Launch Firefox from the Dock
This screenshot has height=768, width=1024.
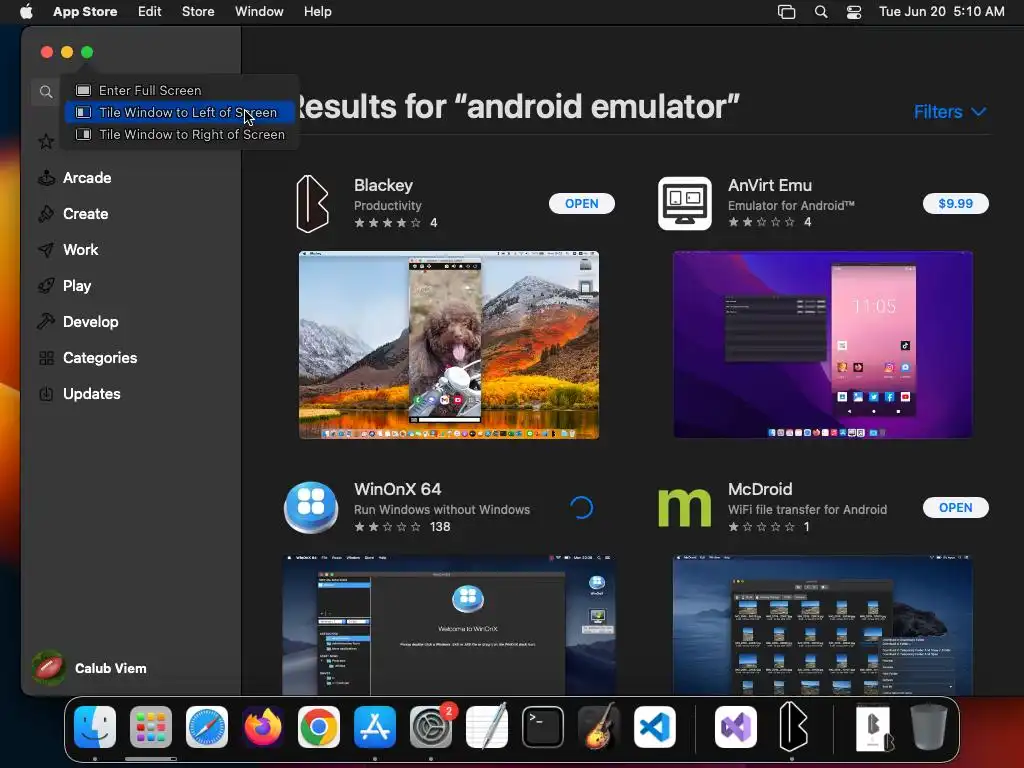click(x=263, y=727)
